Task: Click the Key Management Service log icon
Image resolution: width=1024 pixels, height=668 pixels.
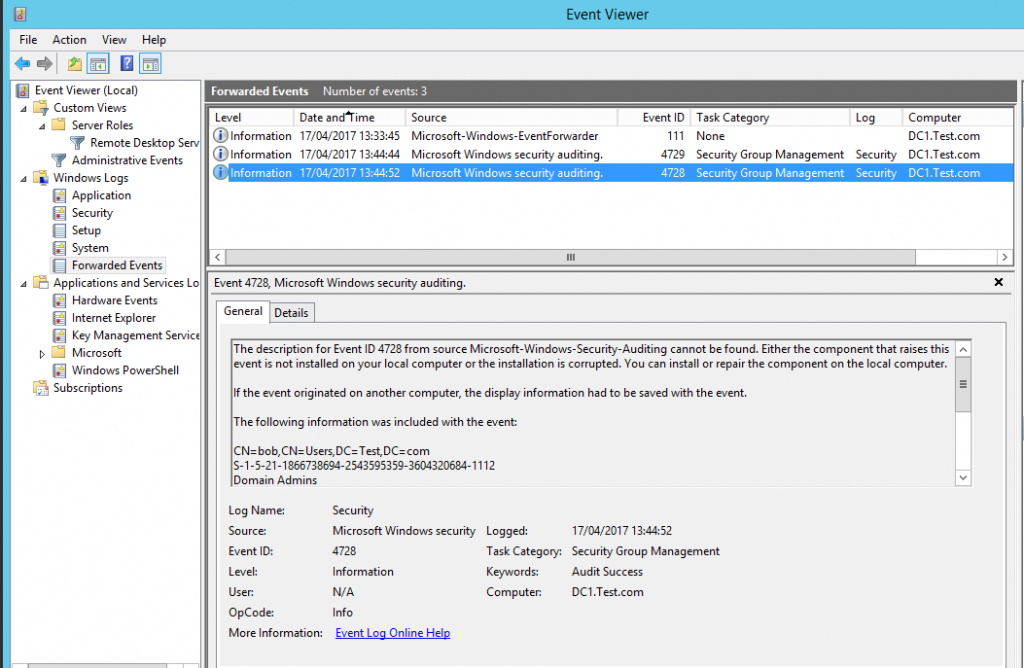Action: pos(59,336)
